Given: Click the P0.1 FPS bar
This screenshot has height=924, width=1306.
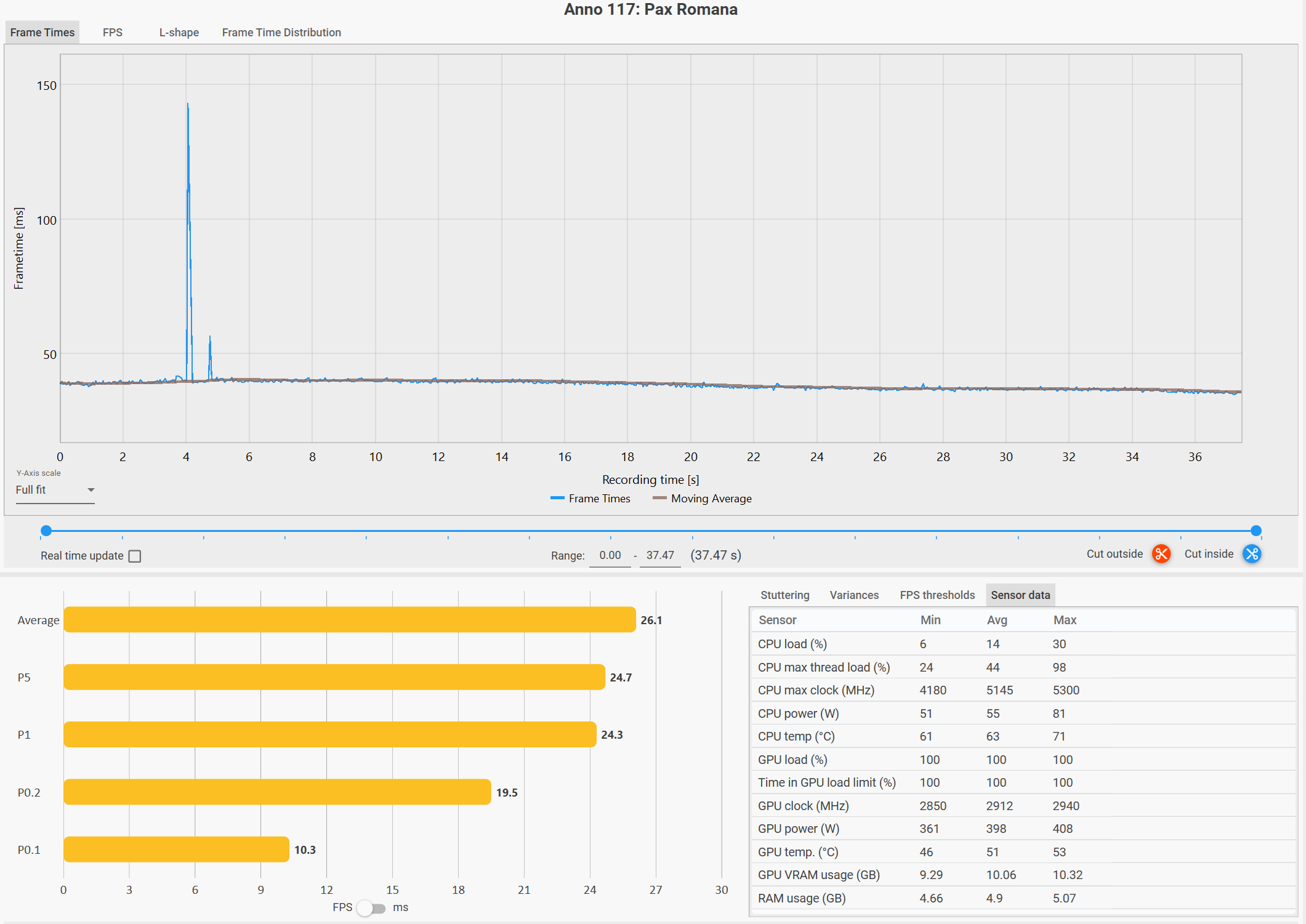Looking at the screenshot, I should pos(177,850).
